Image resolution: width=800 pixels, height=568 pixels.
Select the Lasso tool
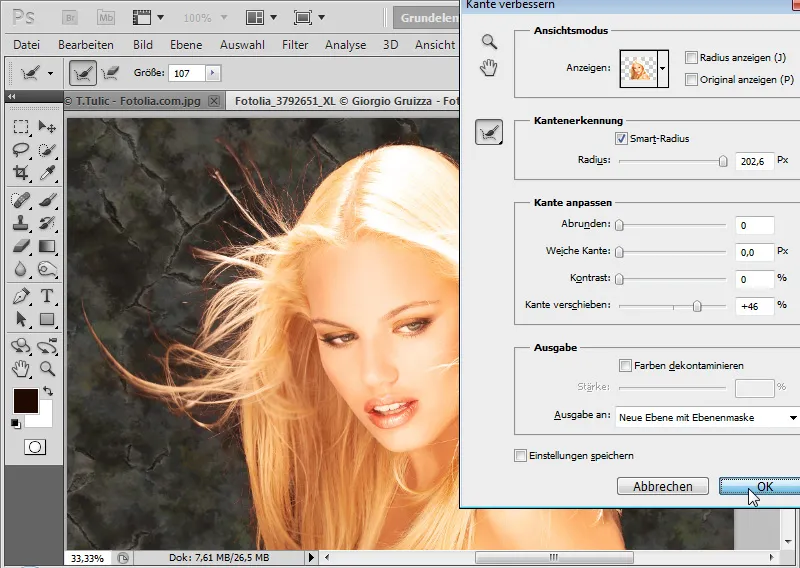pyautogui.click(x=21, y=150)
